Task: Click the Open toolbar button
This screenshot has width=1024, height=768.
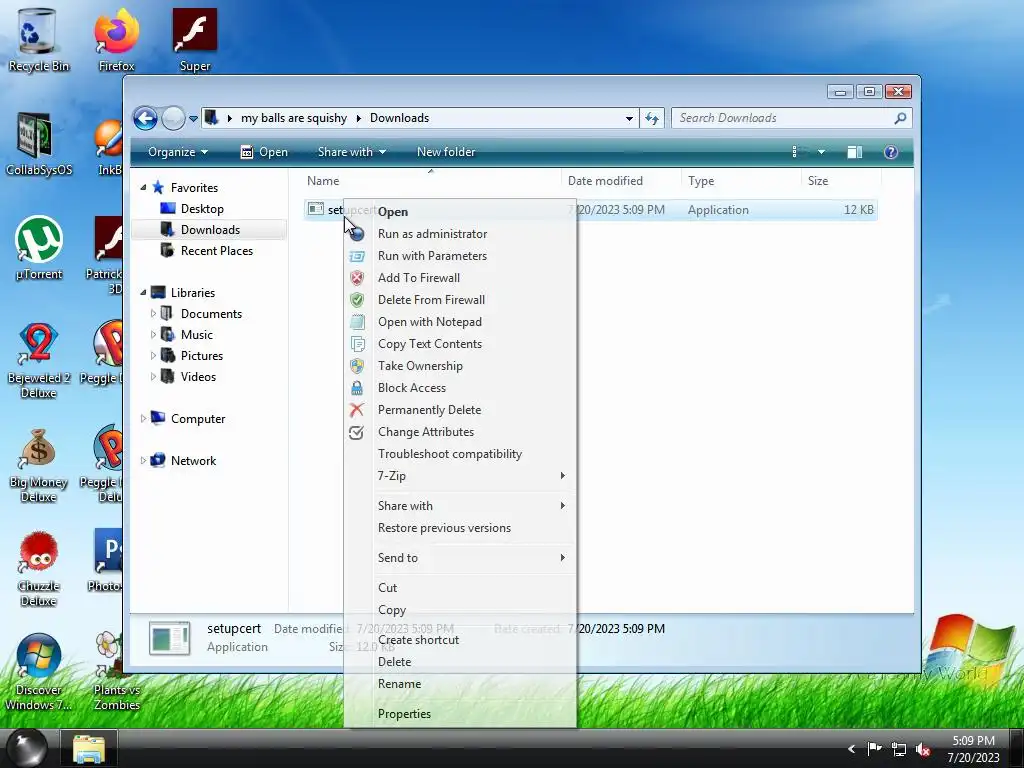Action: point(264,152)
